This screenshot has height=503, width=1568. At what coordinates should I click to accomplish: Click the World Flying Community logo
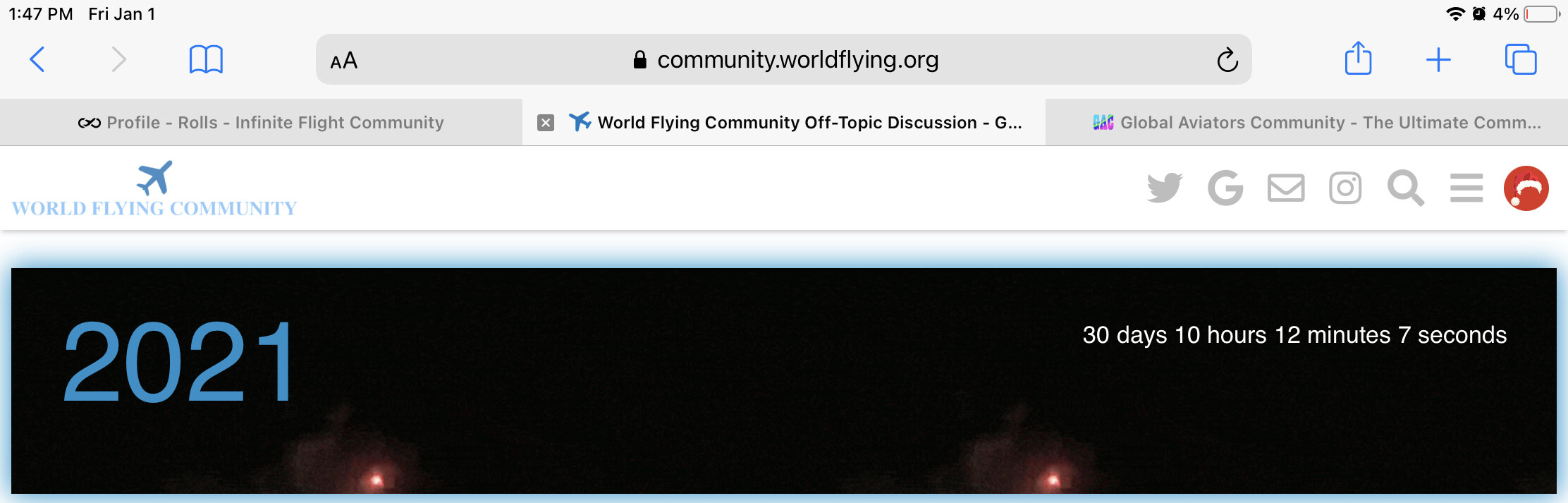154,188
